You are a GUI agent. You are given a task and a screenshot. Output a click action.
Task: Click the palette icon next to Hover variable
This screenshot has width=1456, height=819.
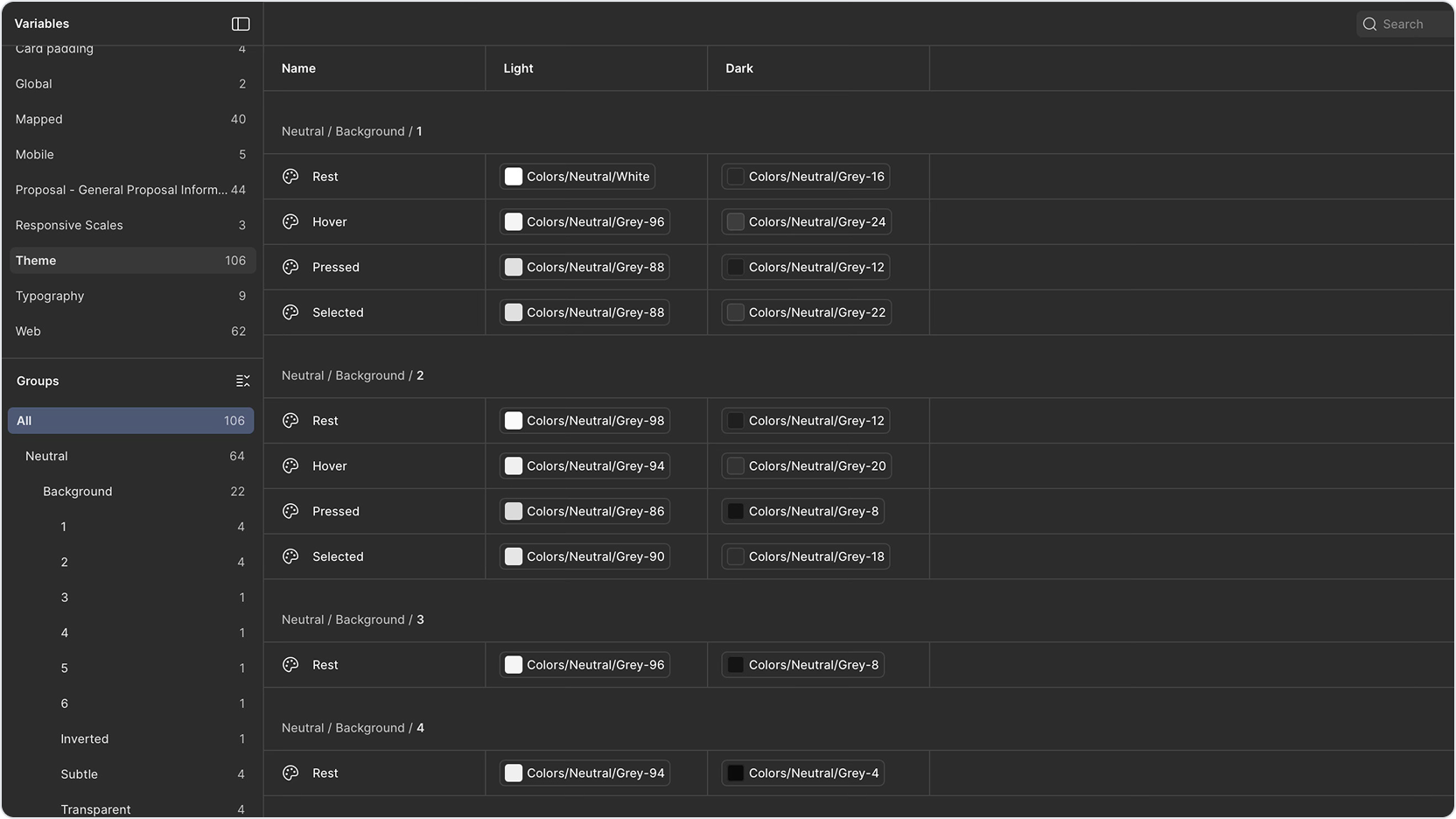tap(290, 221)
